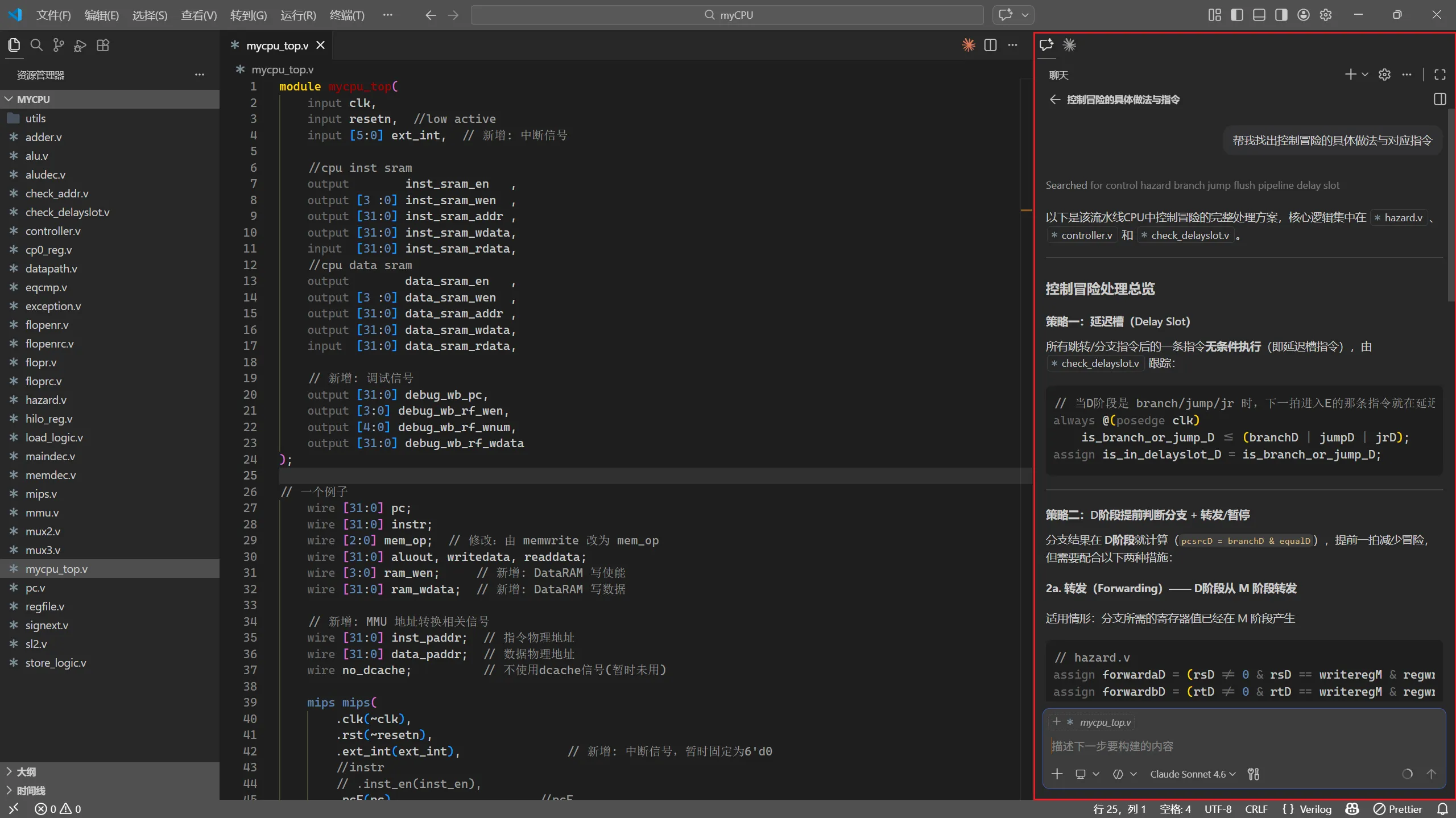This screenshot has width=1456, height=818.
Task: Open the Run and Debug view icon
Action: tap(80, 46)
